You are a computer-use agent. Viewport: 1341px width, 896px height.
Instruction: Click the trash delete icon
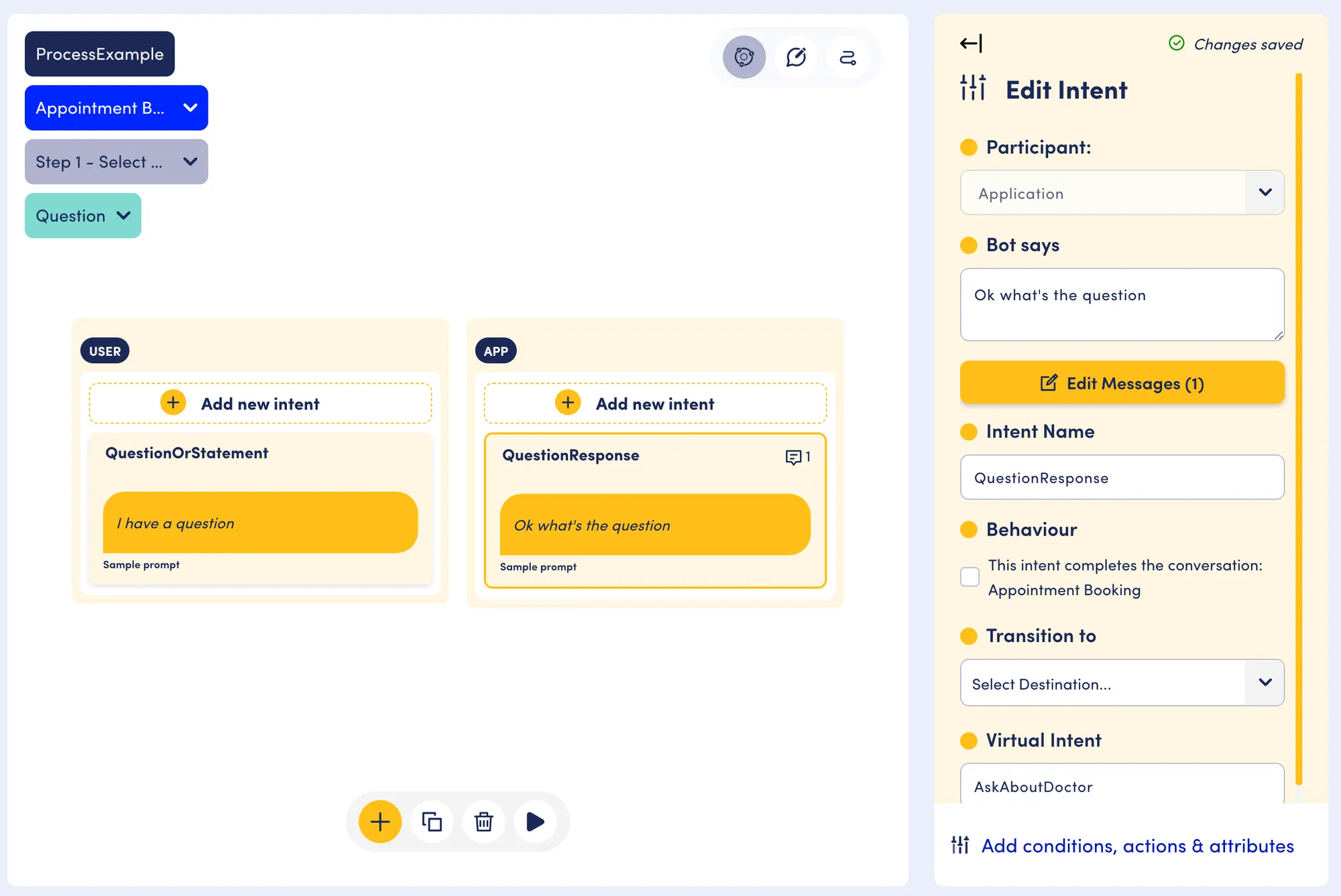[483, 822]
